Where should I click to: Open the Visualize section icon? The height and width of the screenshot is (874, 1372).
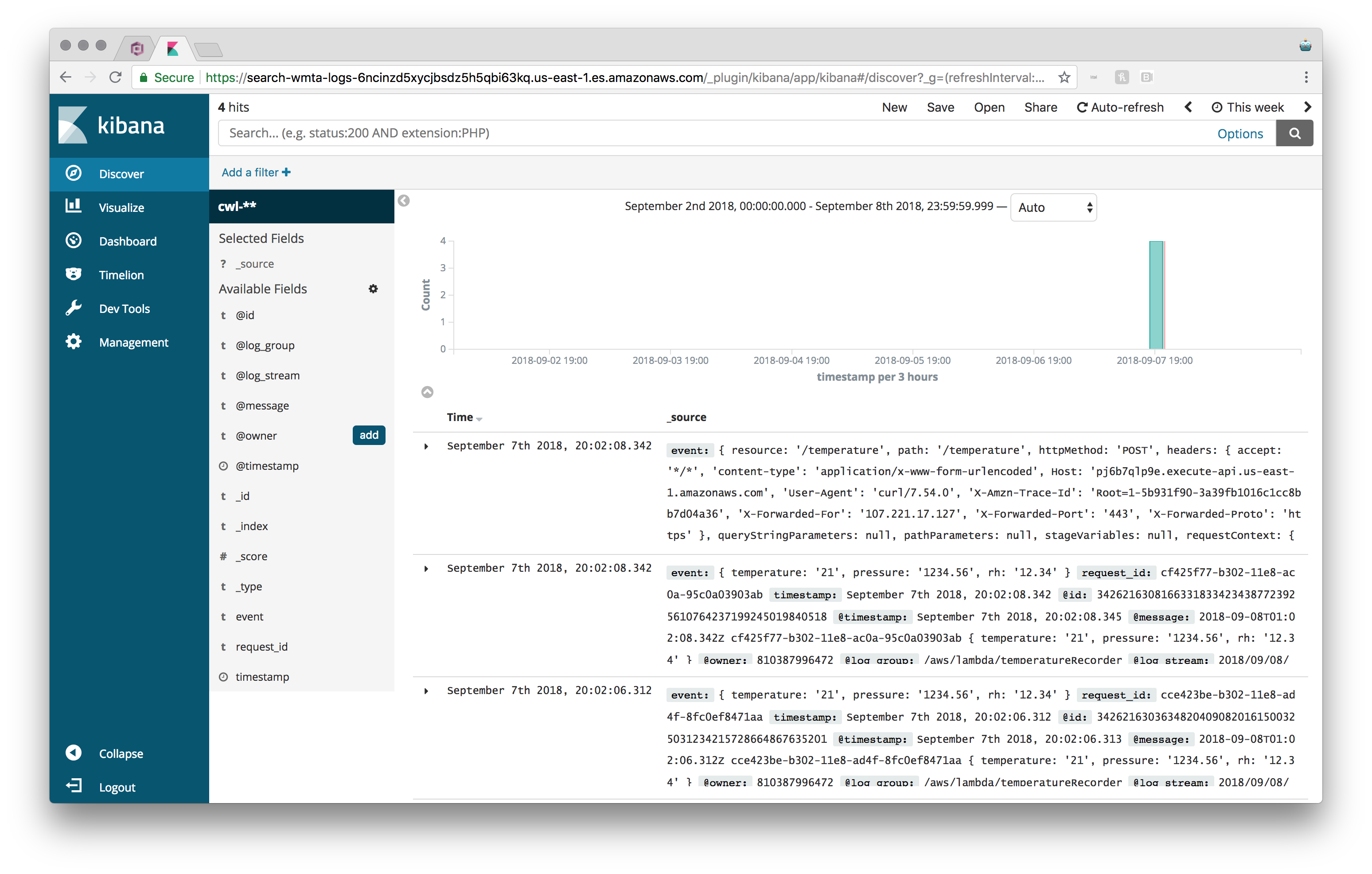pyautogui.click(x=73, y=206)
